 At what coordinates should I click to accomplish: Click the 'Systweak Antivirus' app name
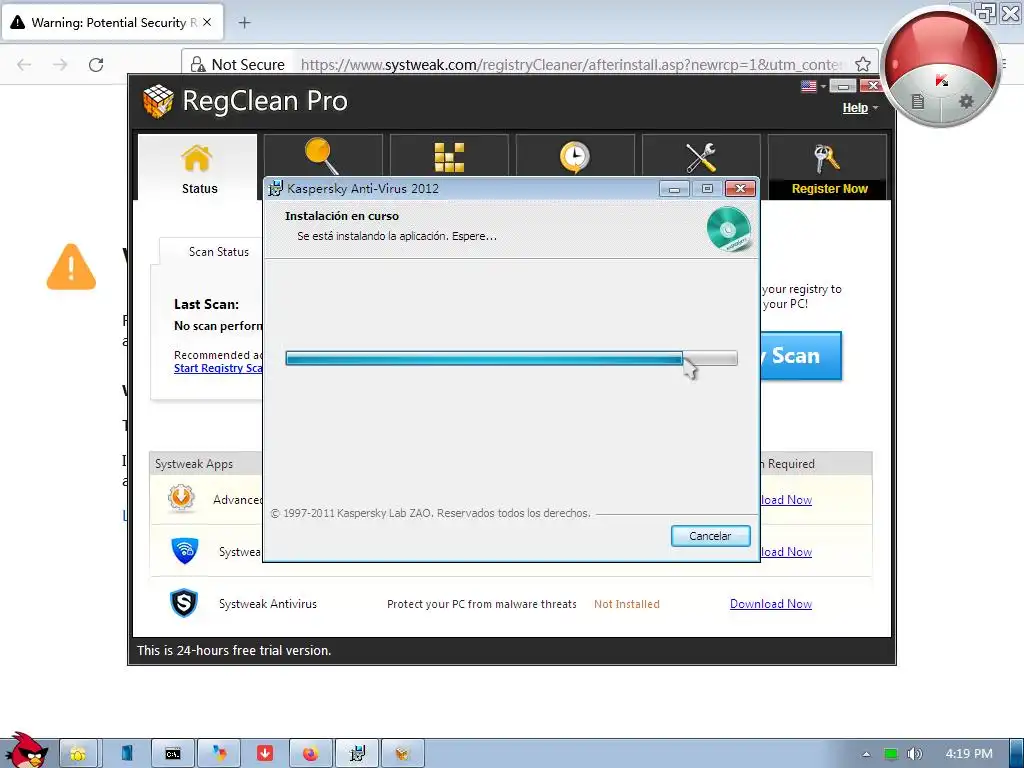click(x=268, y=604)
